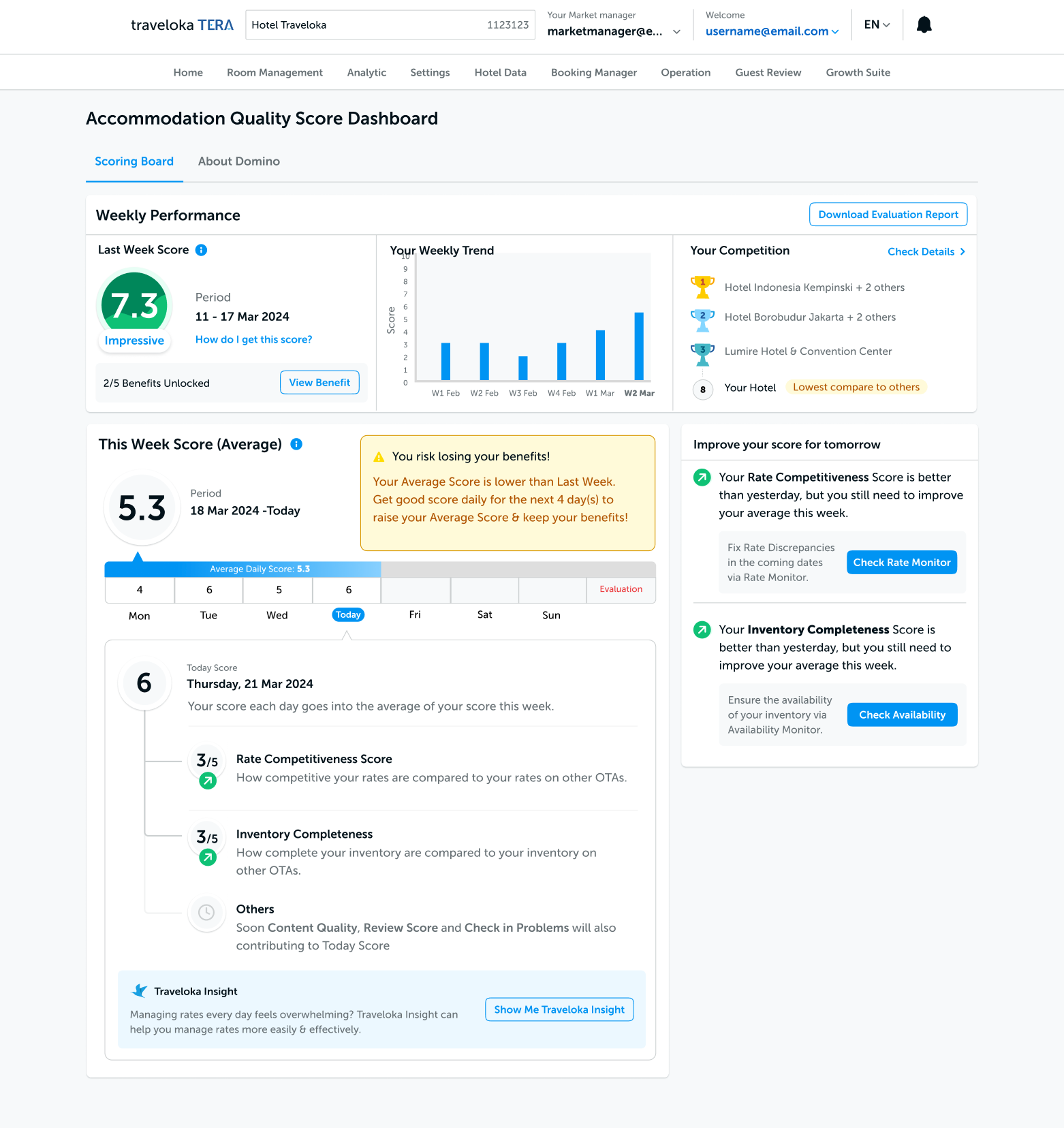Click Download Evaluation Report button
The height and width of the screenshot is (1128, 1064).
[888, 215]
